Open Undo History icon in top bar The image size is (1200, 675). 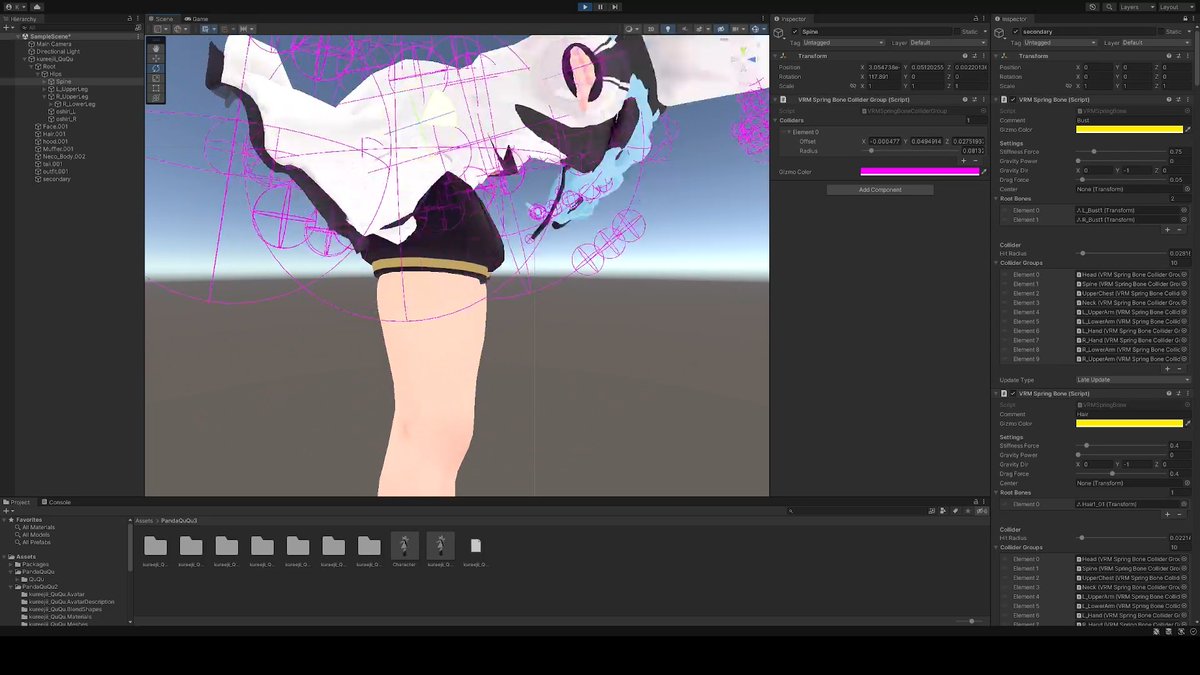coord(1094,6)
